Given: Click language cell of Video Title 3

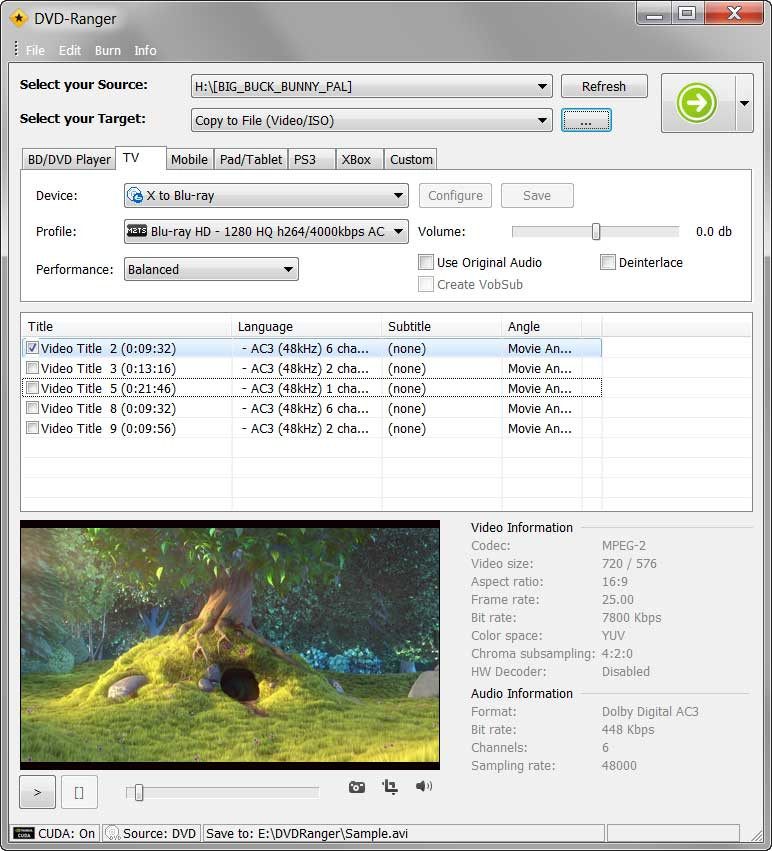Looking at the screenshot, I should point(305,369).
